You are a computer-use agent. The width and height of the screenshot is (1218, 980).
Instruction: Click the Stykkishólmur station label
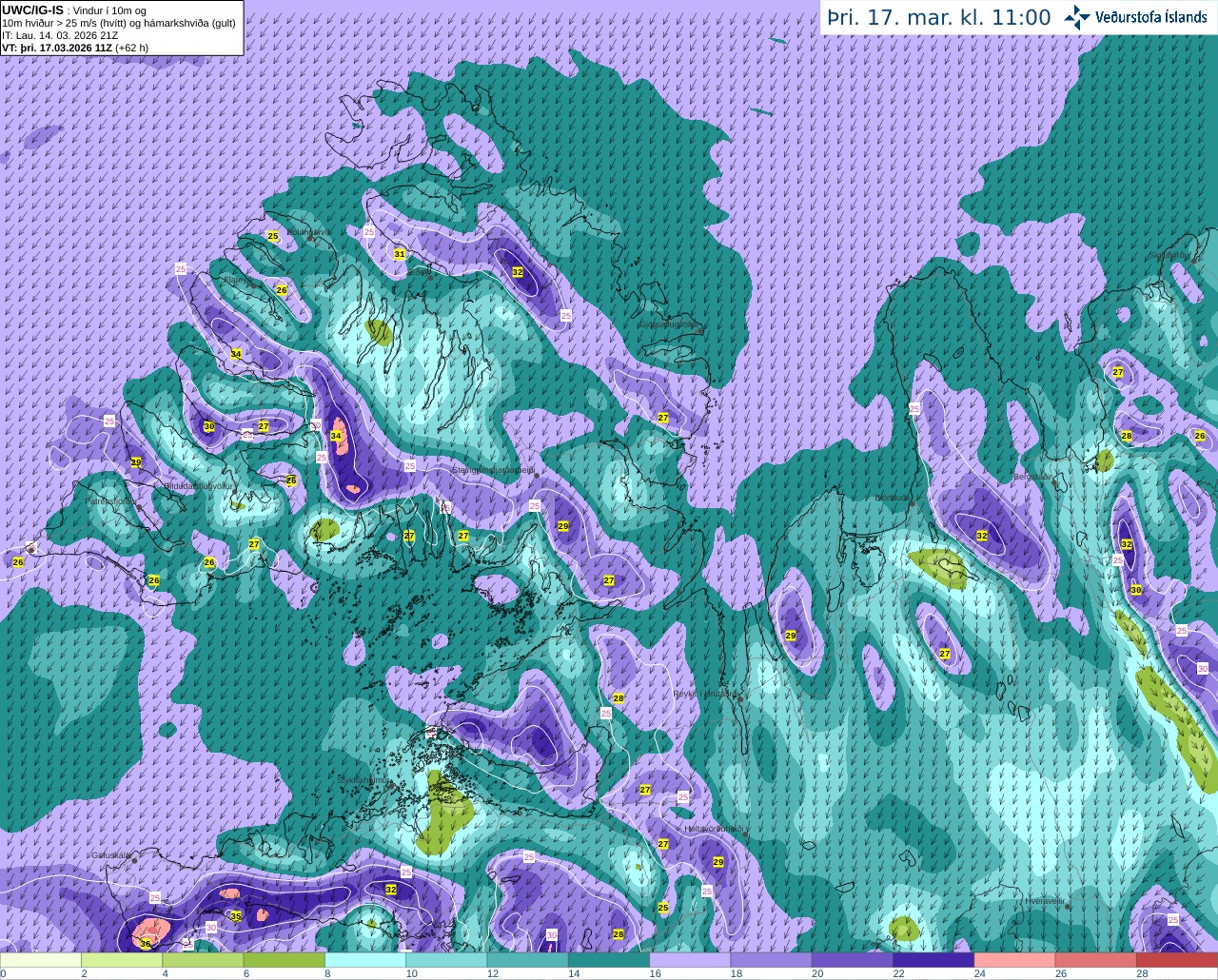pyautogui.click(x=364, y=780)
